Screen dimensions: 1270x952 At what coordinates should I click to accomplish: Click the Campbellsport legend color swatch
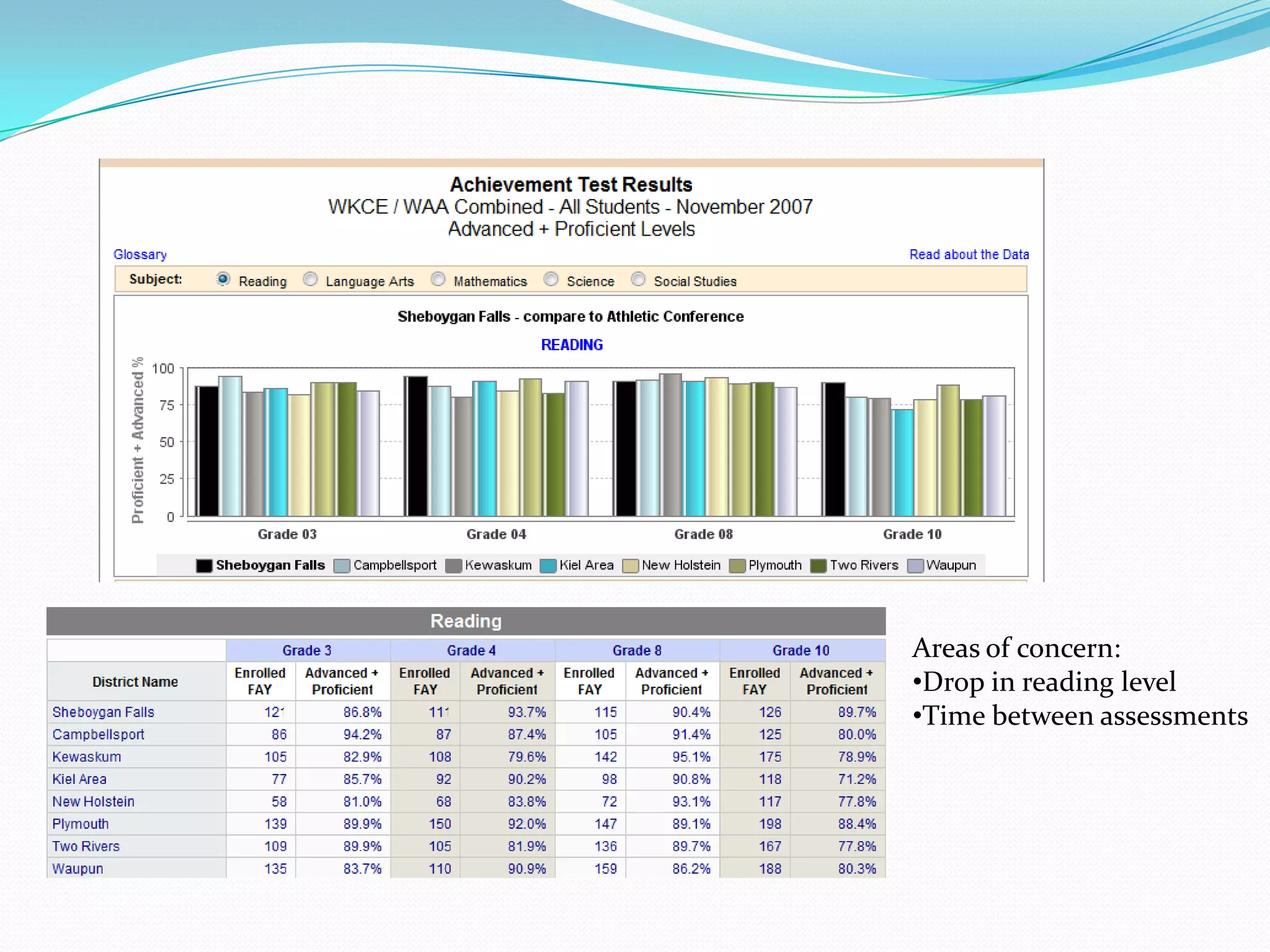(342, 566)
